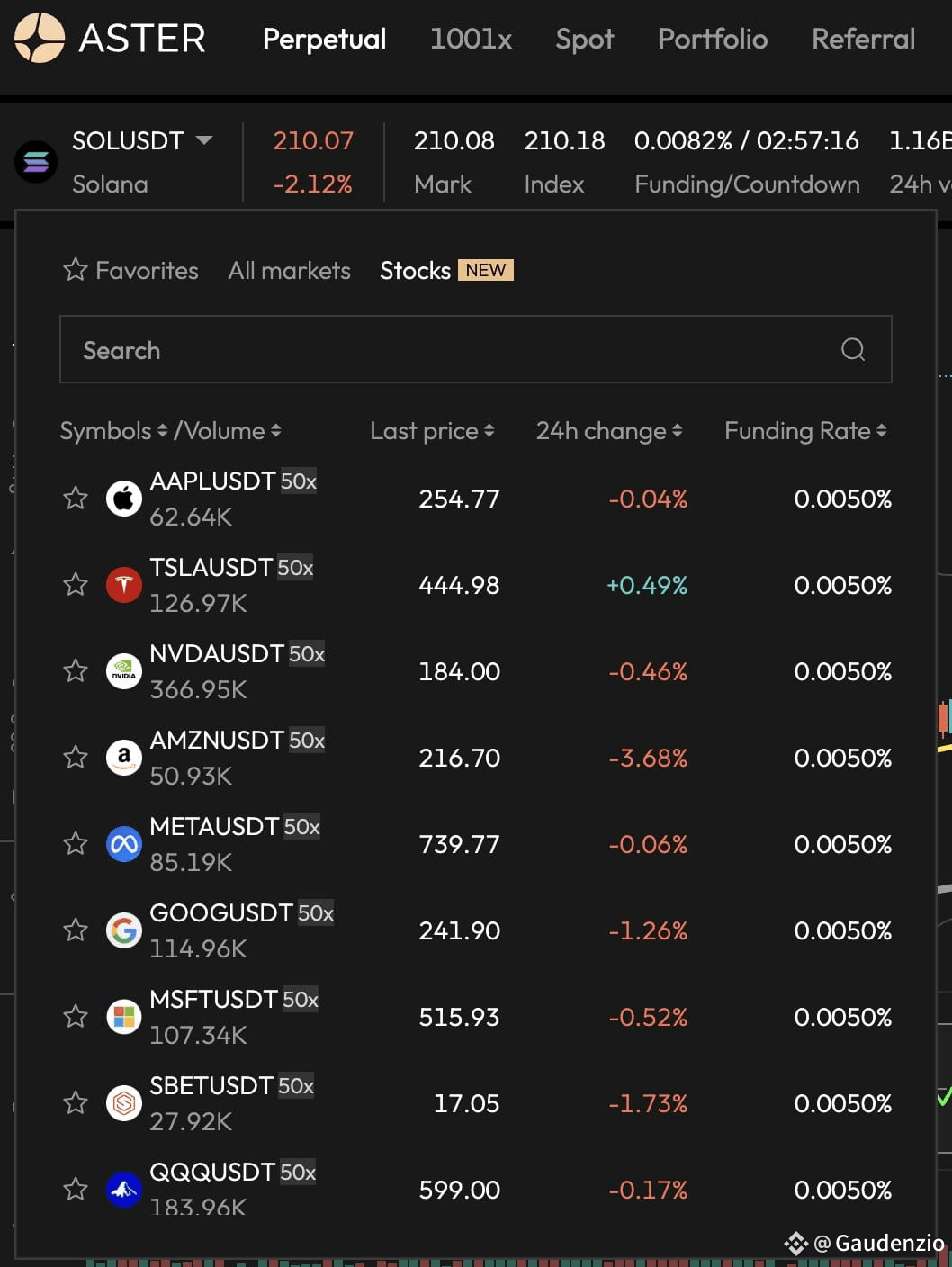Click the Amazon logo icon
The width and height of the screenshot is (952, 1267).
click(x=124, y=758)
